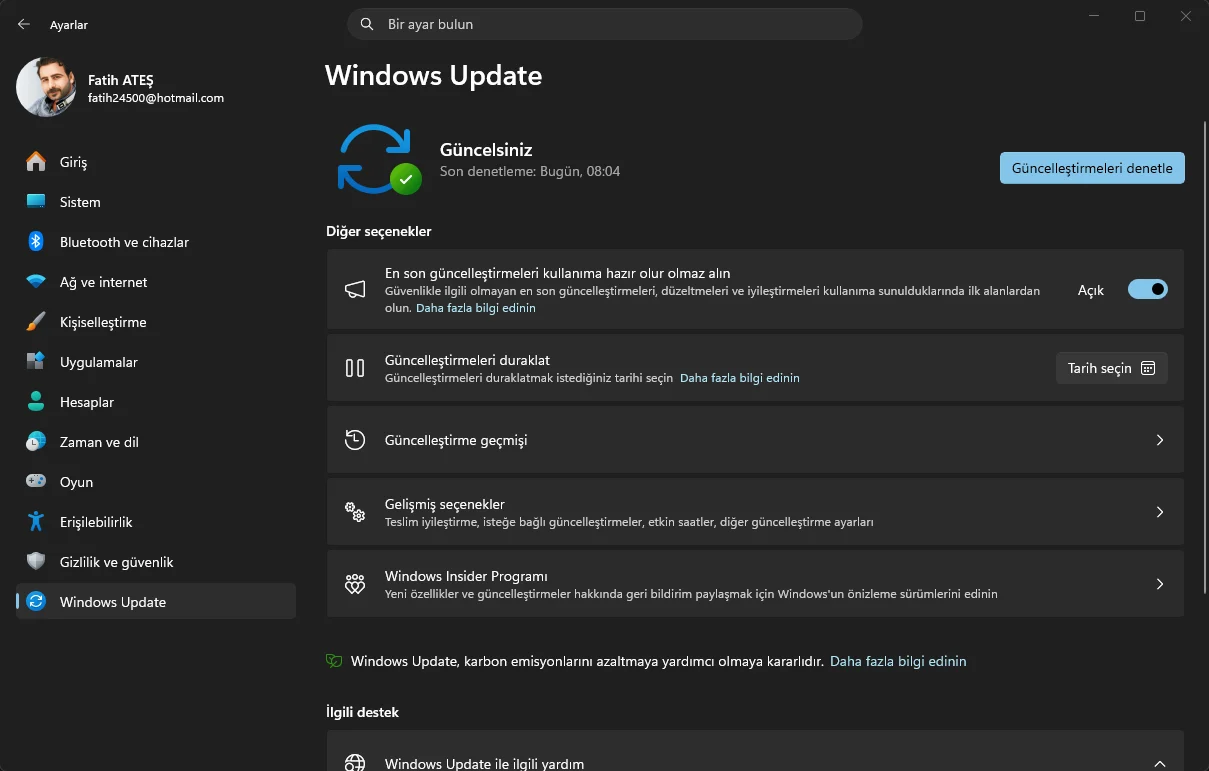Screen dimensions: 1209x771
Task: Open Kişiselleştirme settings
Action: [x=156, y=322]
